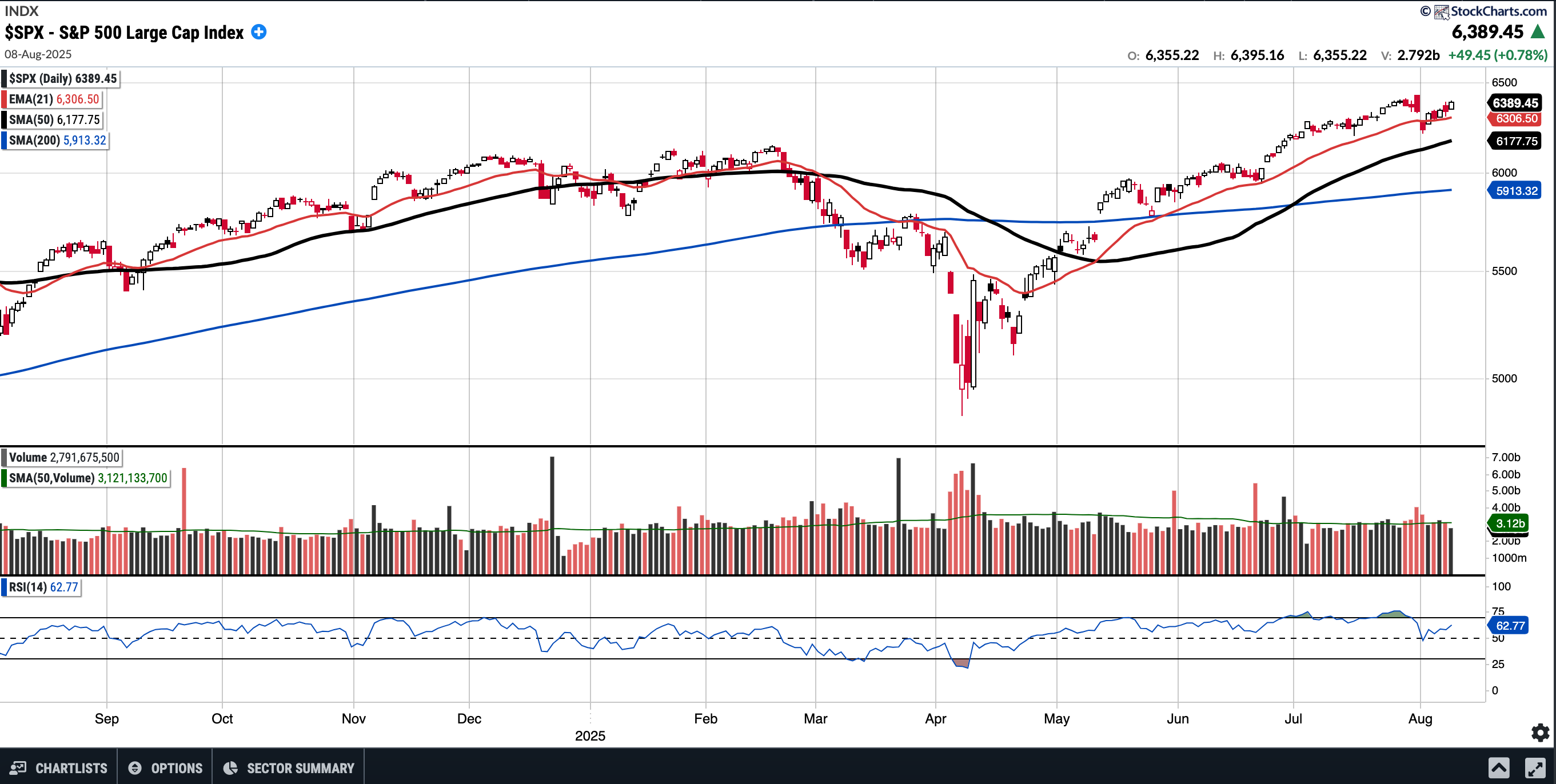
Task: Open the CHARTLISTS tab
Action: point(71,767)
